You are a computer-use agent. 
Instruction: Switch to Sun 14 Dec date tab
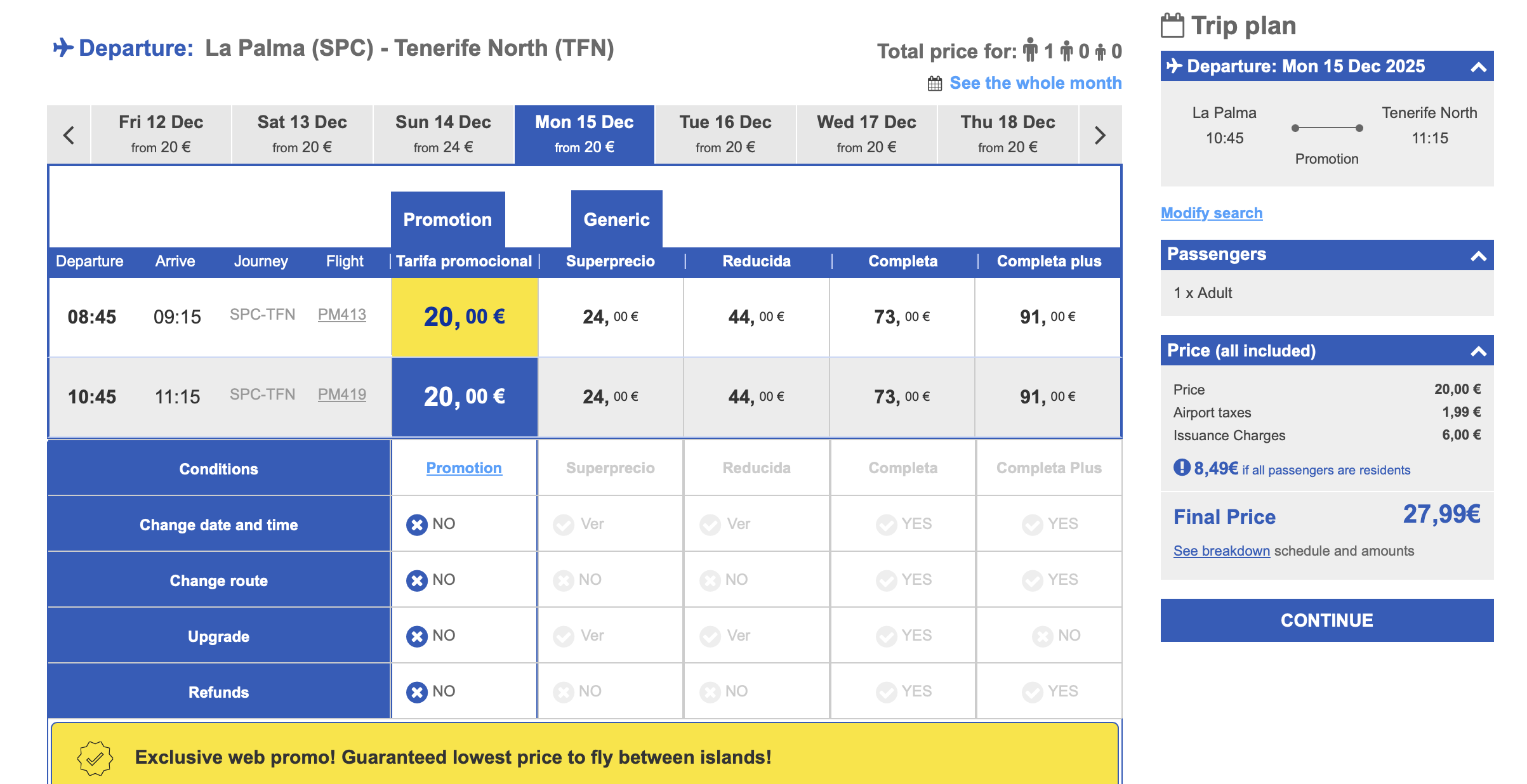(x=443, y=134)
